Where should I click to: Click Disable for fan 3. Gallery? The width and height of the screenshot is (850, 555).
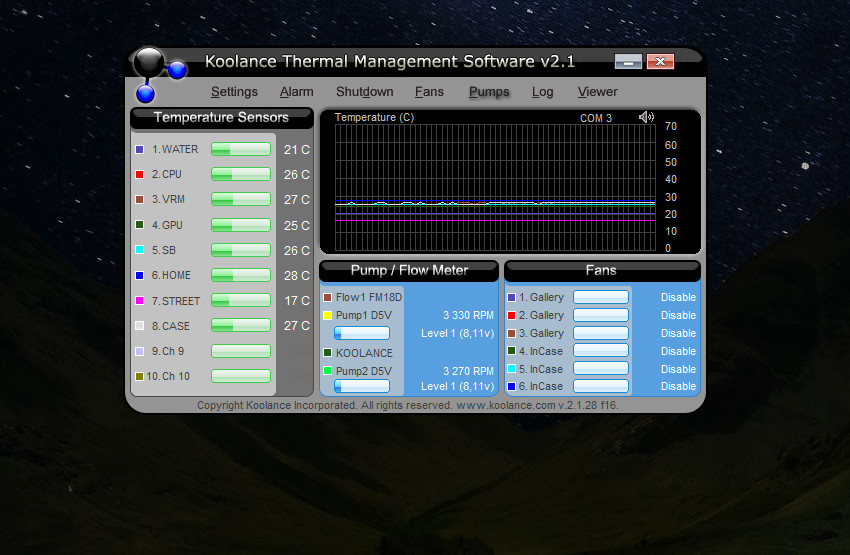pos(678,333)
